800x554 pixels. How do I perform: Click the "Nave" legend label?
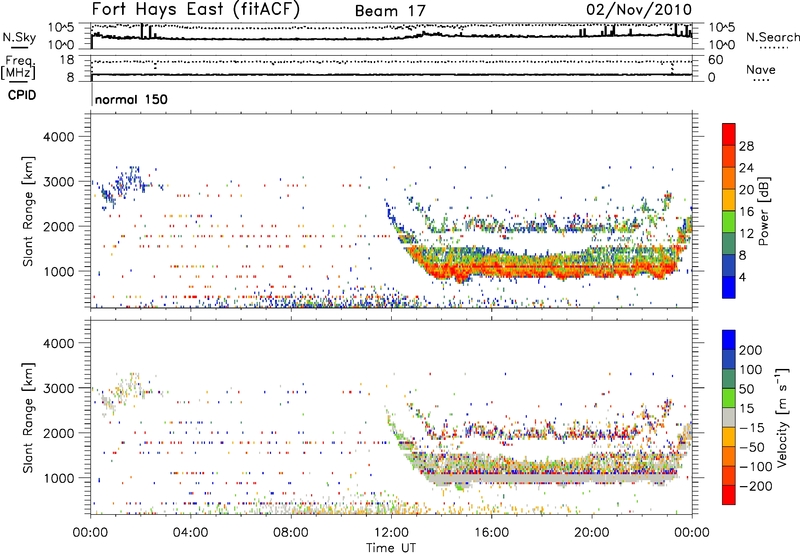tap(761, 70)
